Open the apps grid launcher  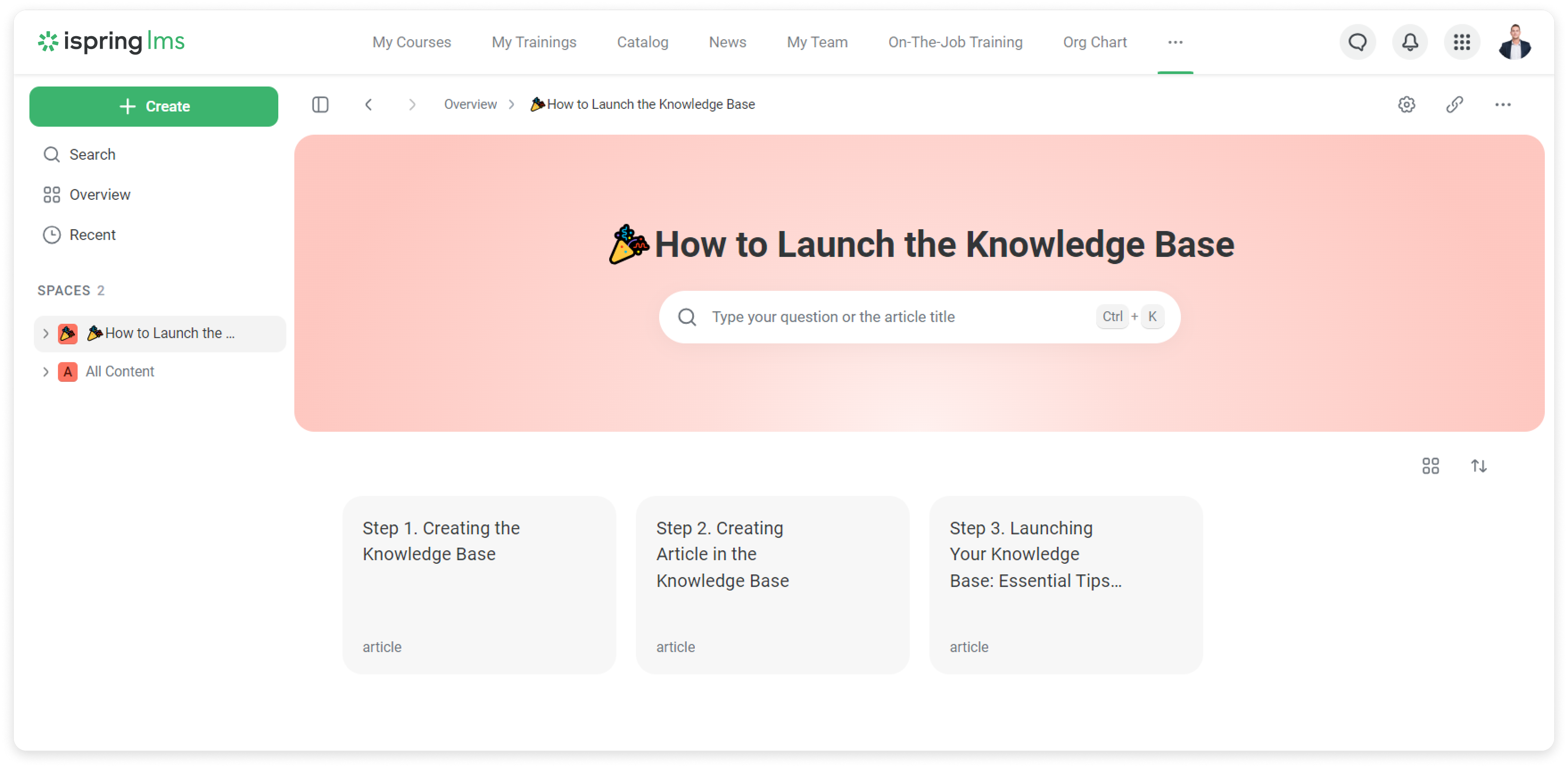click(1461, 42)
